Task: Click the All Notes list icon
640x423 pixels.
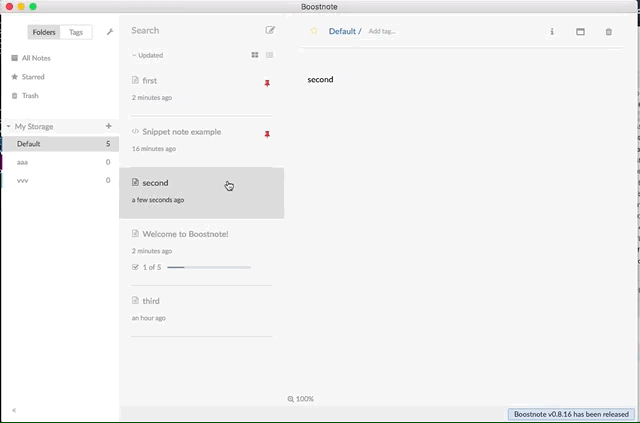Action: (15, 58)
